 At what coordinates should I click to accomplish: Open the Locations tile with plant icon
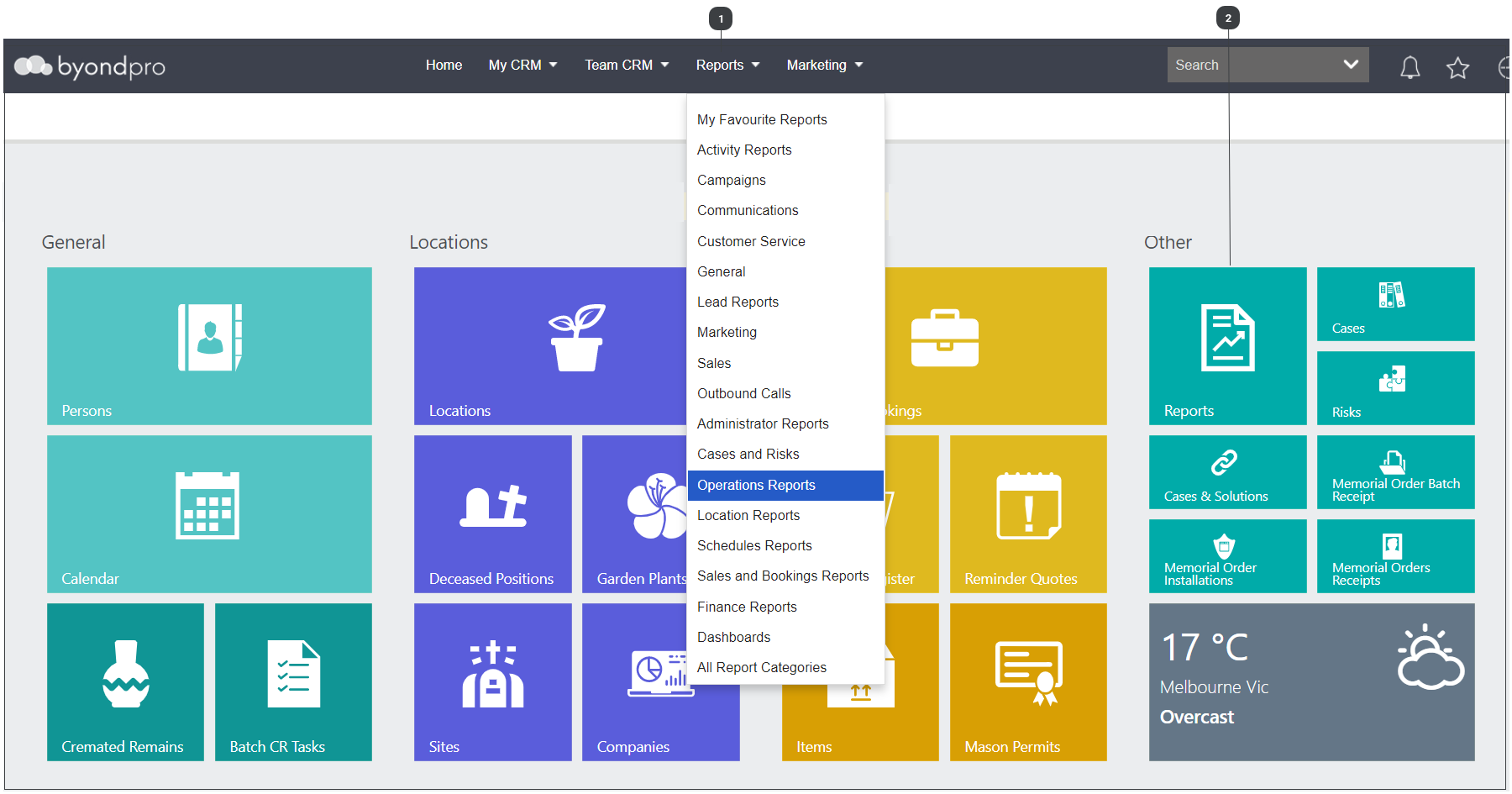550,345
